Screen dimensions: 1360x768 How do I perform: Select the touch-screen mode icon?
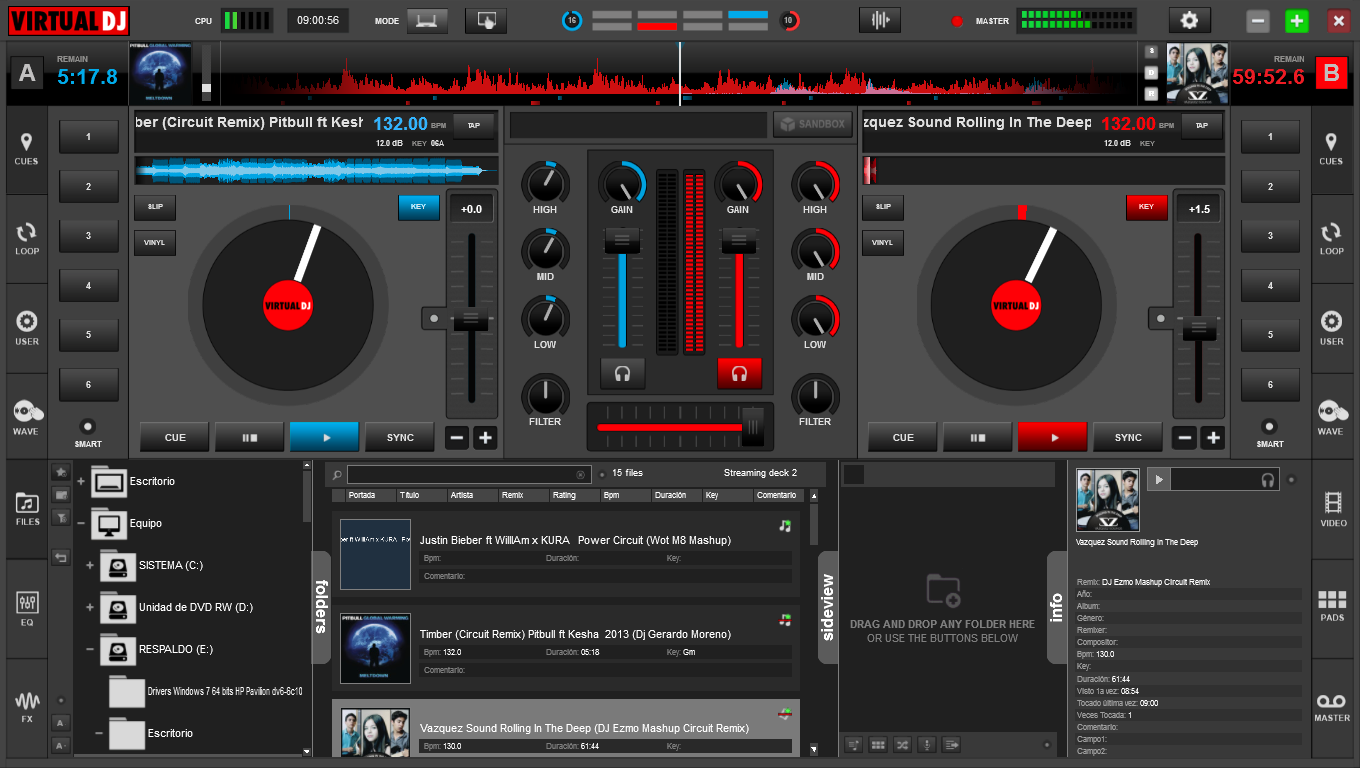487,20
